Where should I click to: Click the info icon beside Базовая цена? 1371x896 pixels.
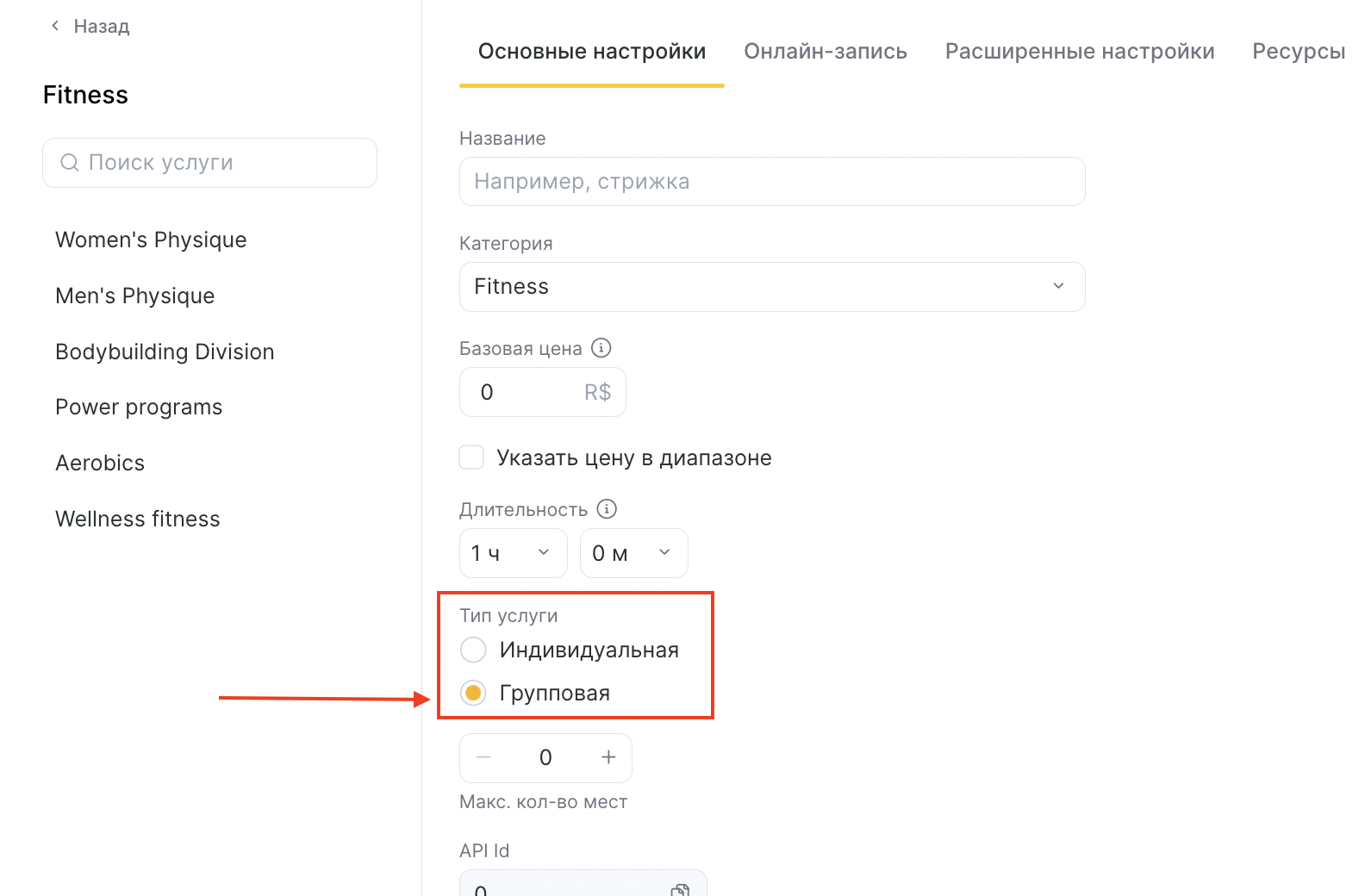(601, 348)
